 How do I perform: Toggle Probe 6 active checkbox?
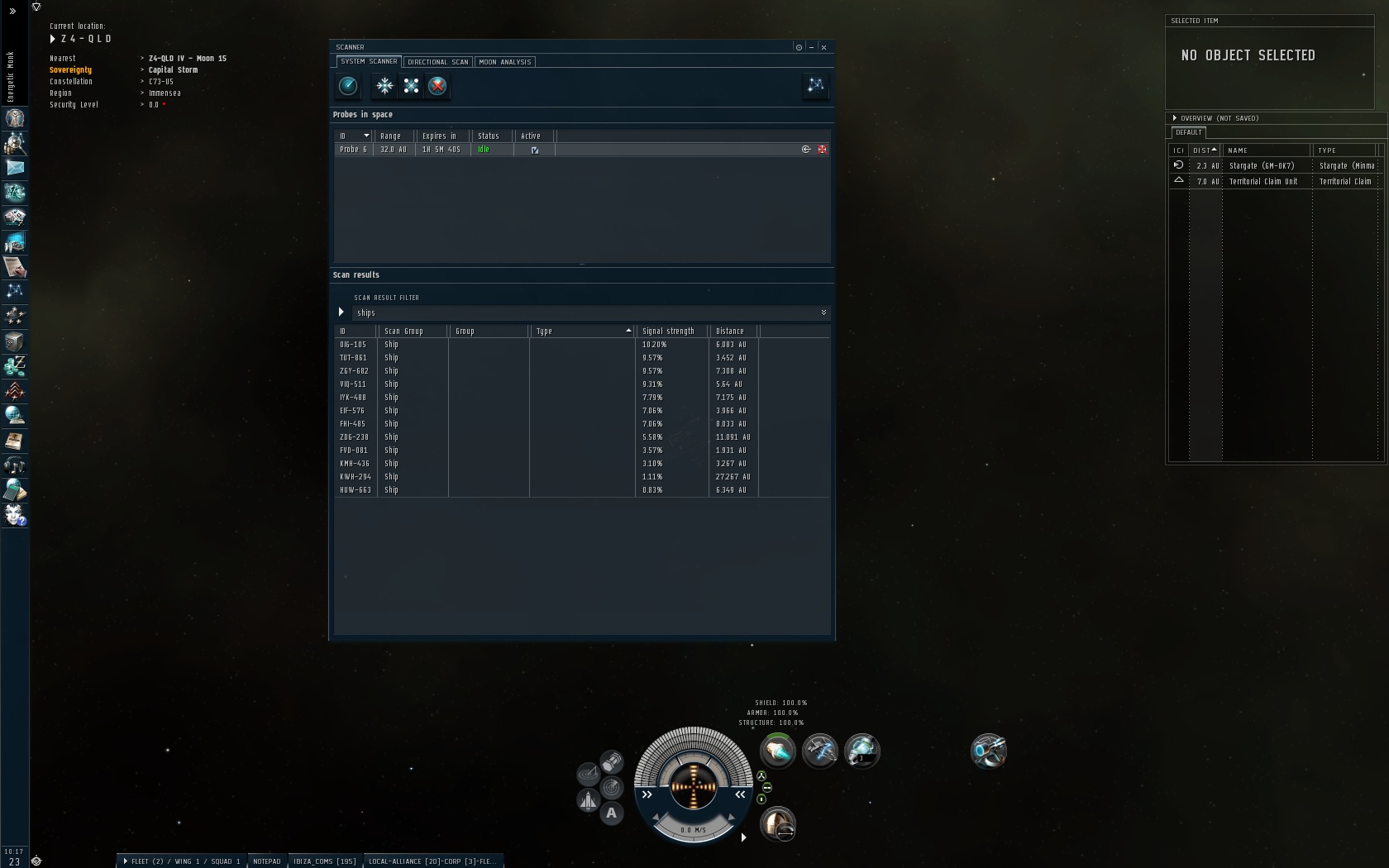535,150
